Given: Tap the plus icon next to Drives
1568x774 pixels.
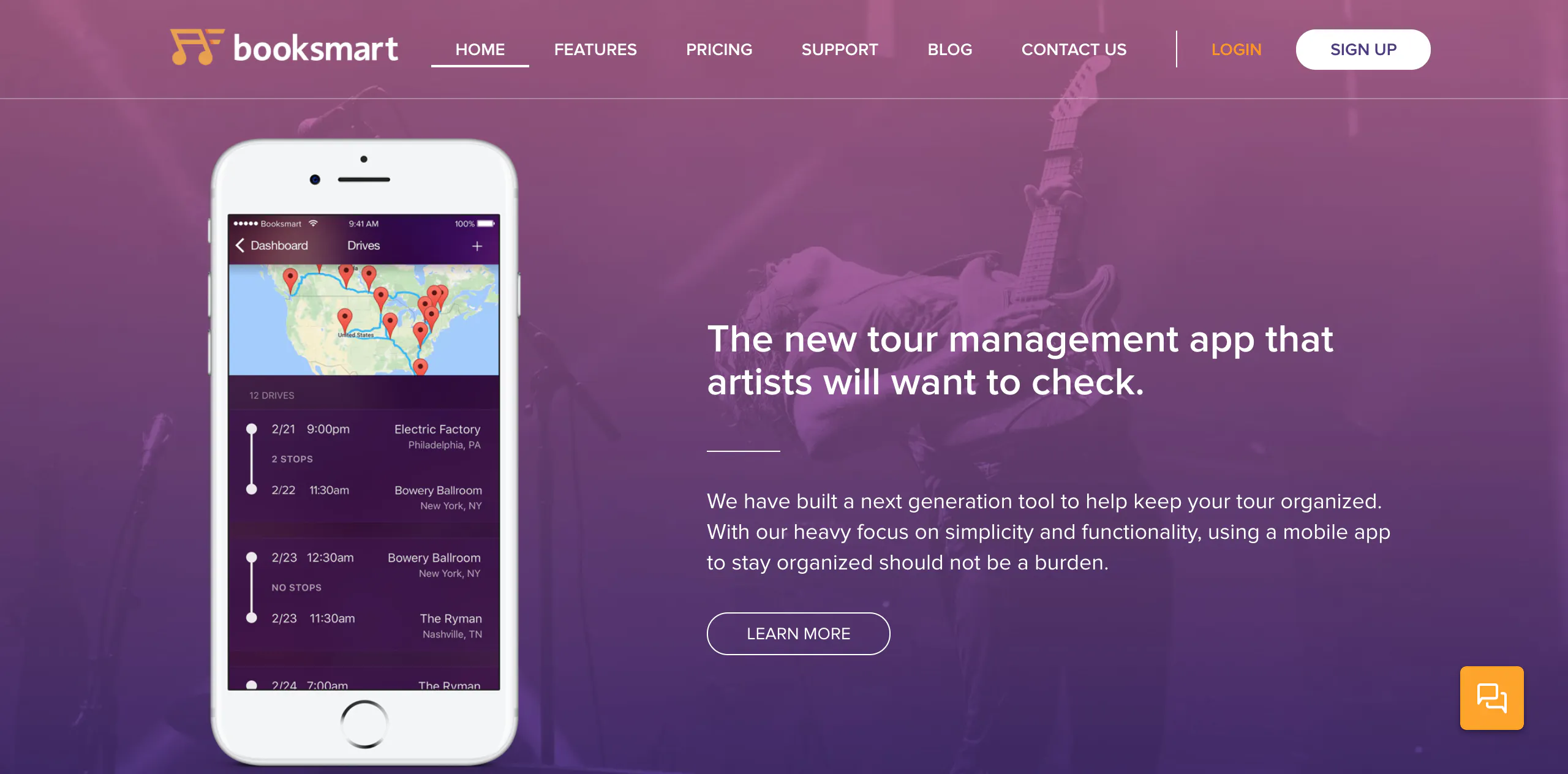Looking at the screenshot, I should pos(477,246).
